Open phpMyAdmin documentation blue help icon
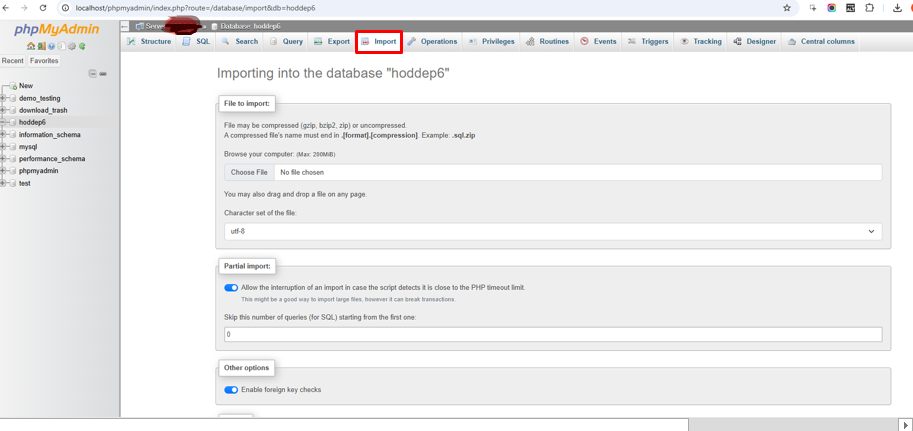 (x=51, y=46)
